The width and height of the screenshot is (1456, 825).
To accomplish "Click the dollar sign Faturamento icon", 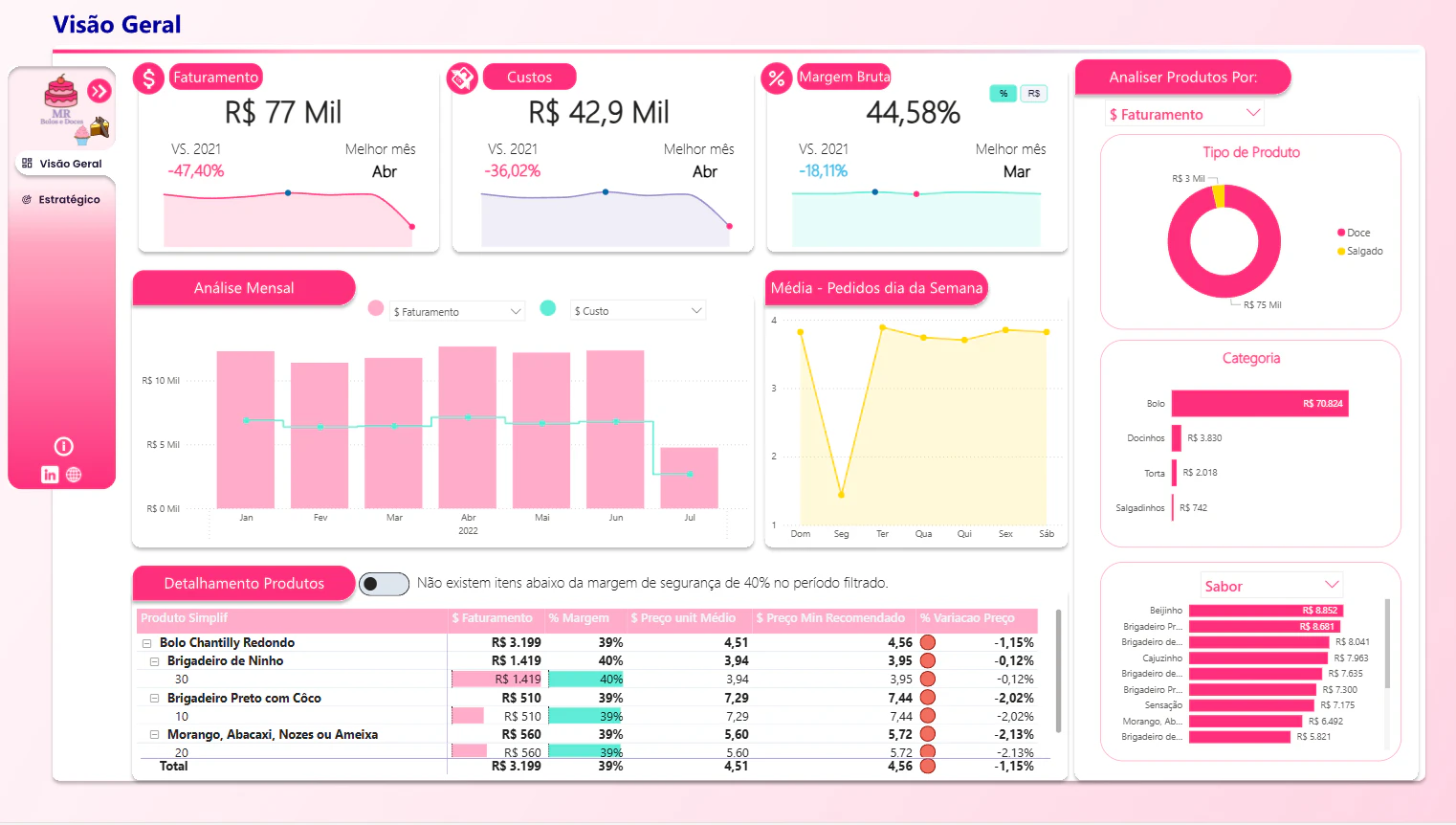I will coord(148,78).
